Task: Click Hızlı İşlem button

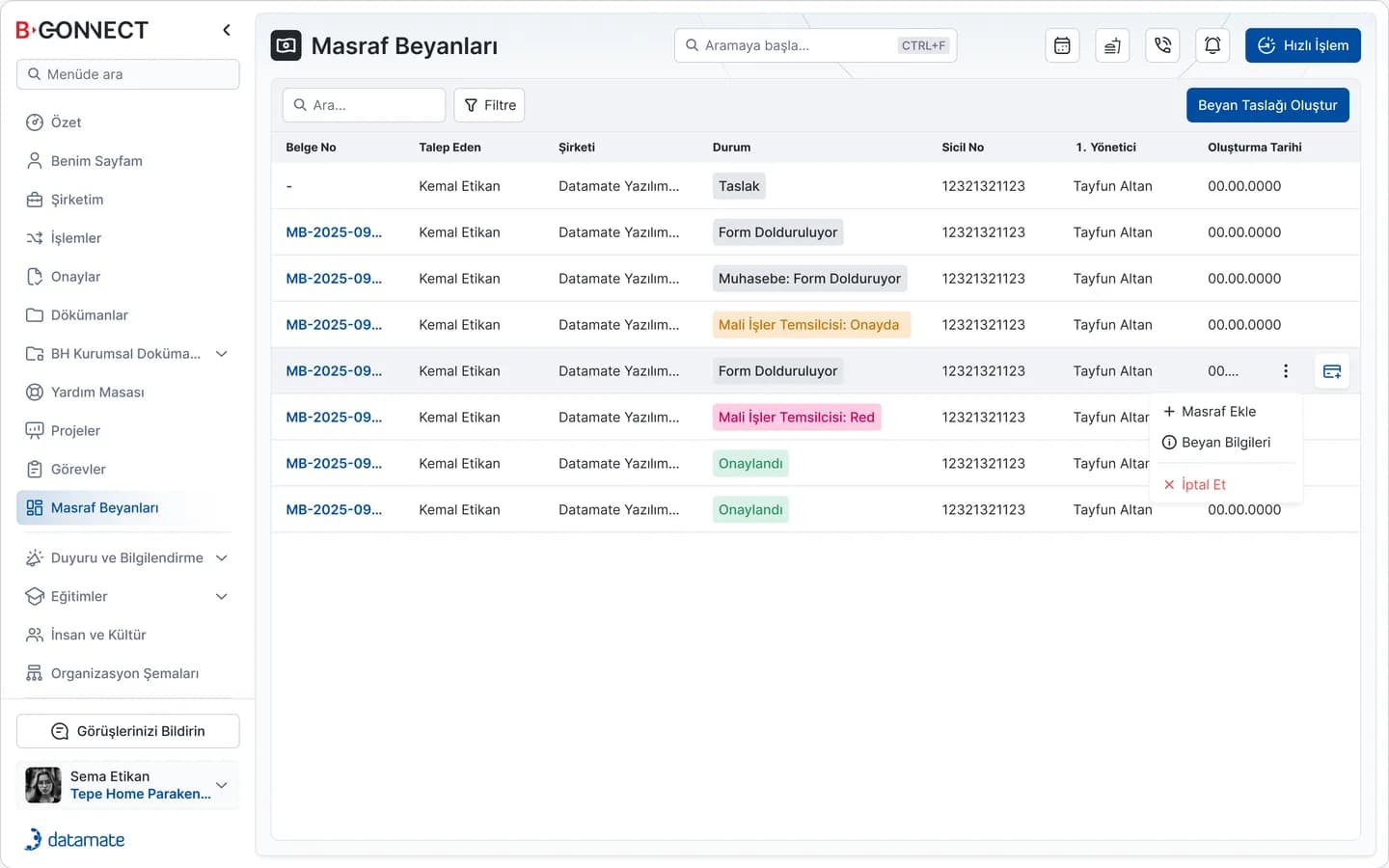Action: 1303,45
